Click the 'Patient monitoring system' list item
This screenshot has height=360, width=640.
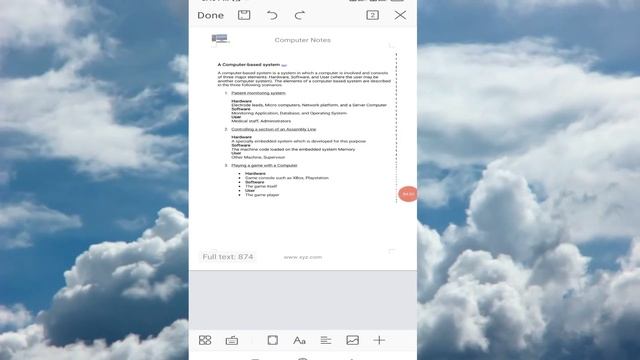[x=258, y=93]
